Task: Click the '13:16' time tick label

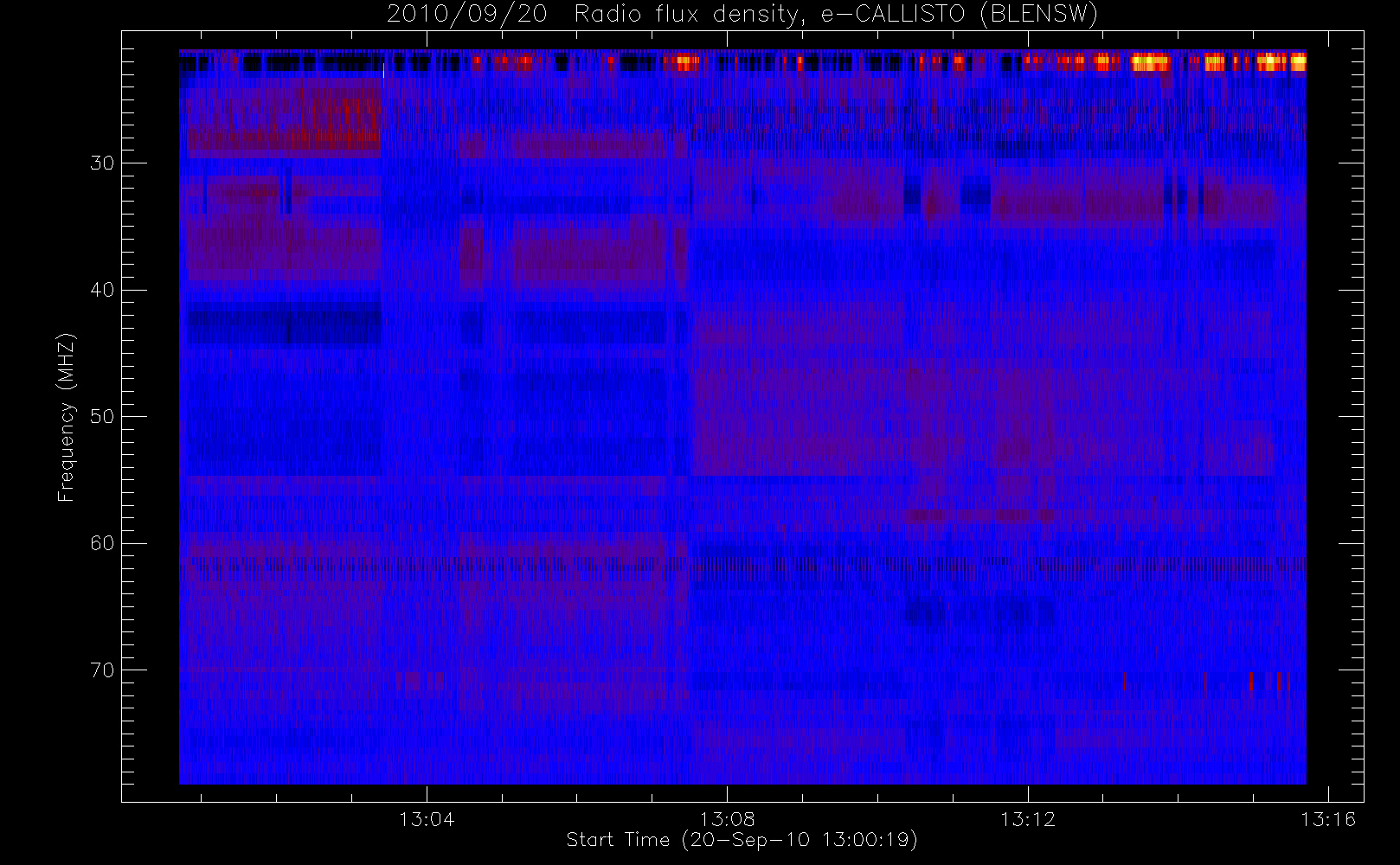Action: [1328, 819]
